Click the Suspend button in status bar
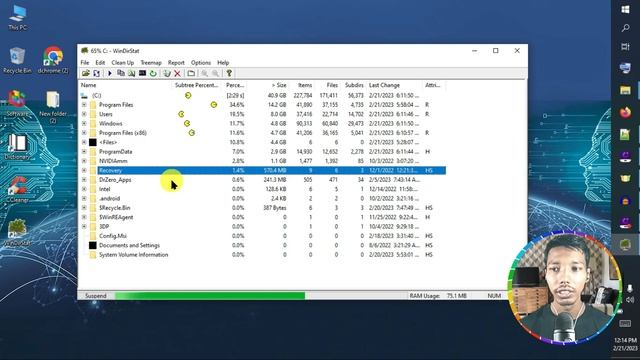 96,296
